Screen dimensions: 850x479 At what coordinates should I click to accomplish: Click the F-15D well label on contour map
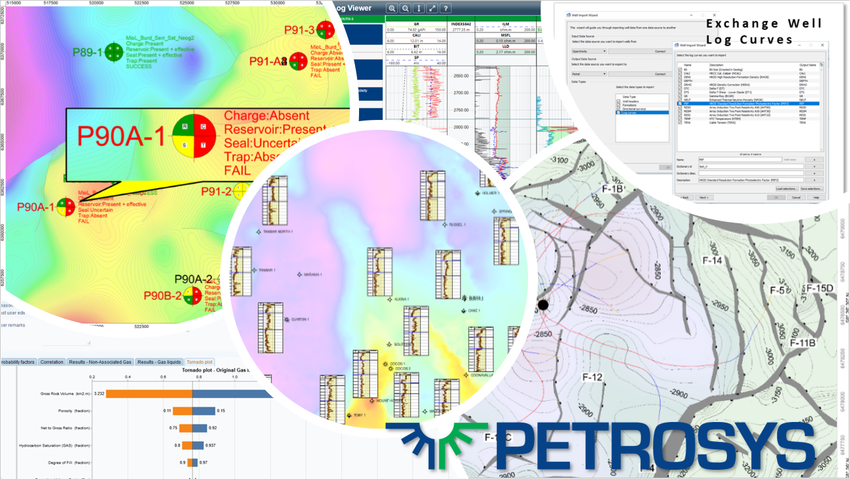pos(819,288)
